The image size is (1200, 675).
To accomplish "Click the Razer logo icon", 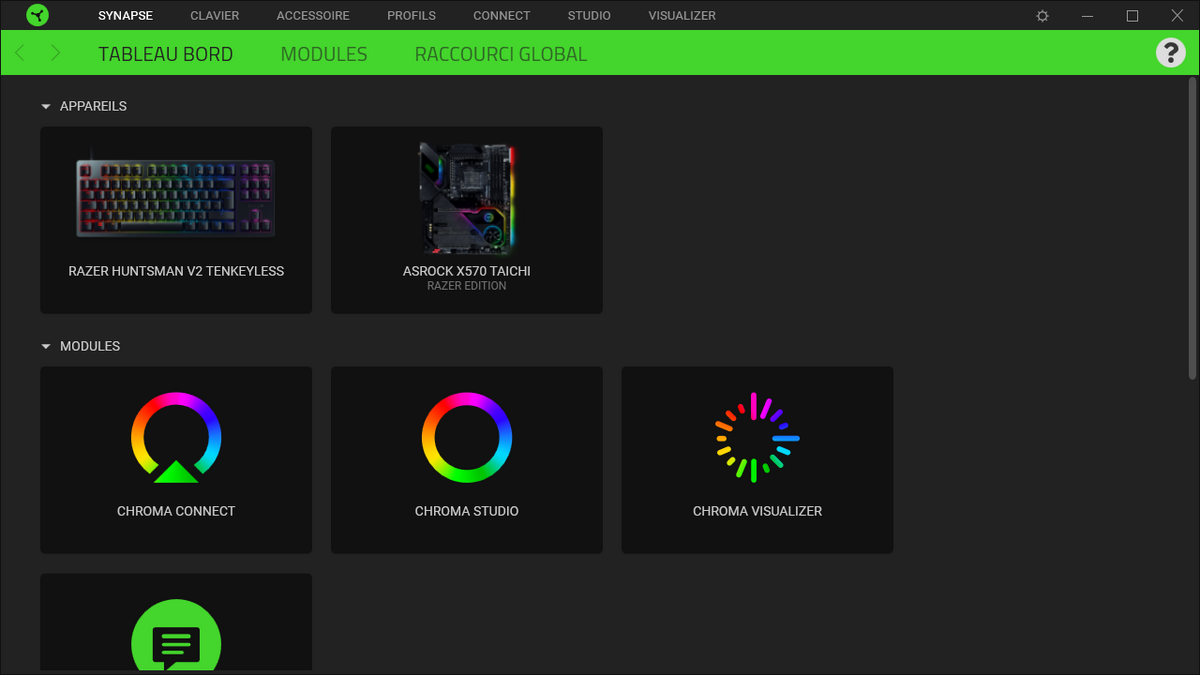I will pyautogui.click(x=36, y=15).
